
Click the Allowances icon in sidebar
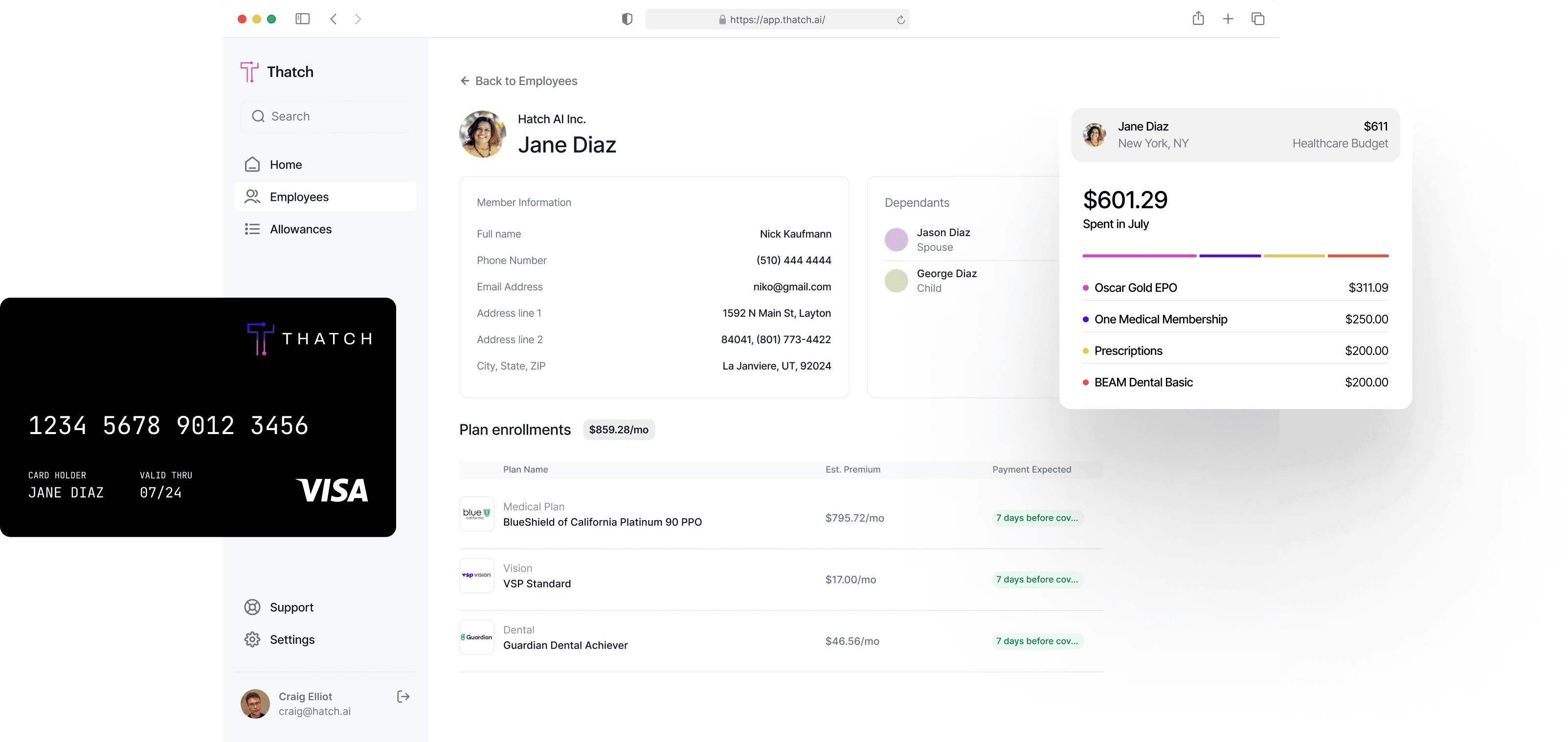click(x=252, y=229)
